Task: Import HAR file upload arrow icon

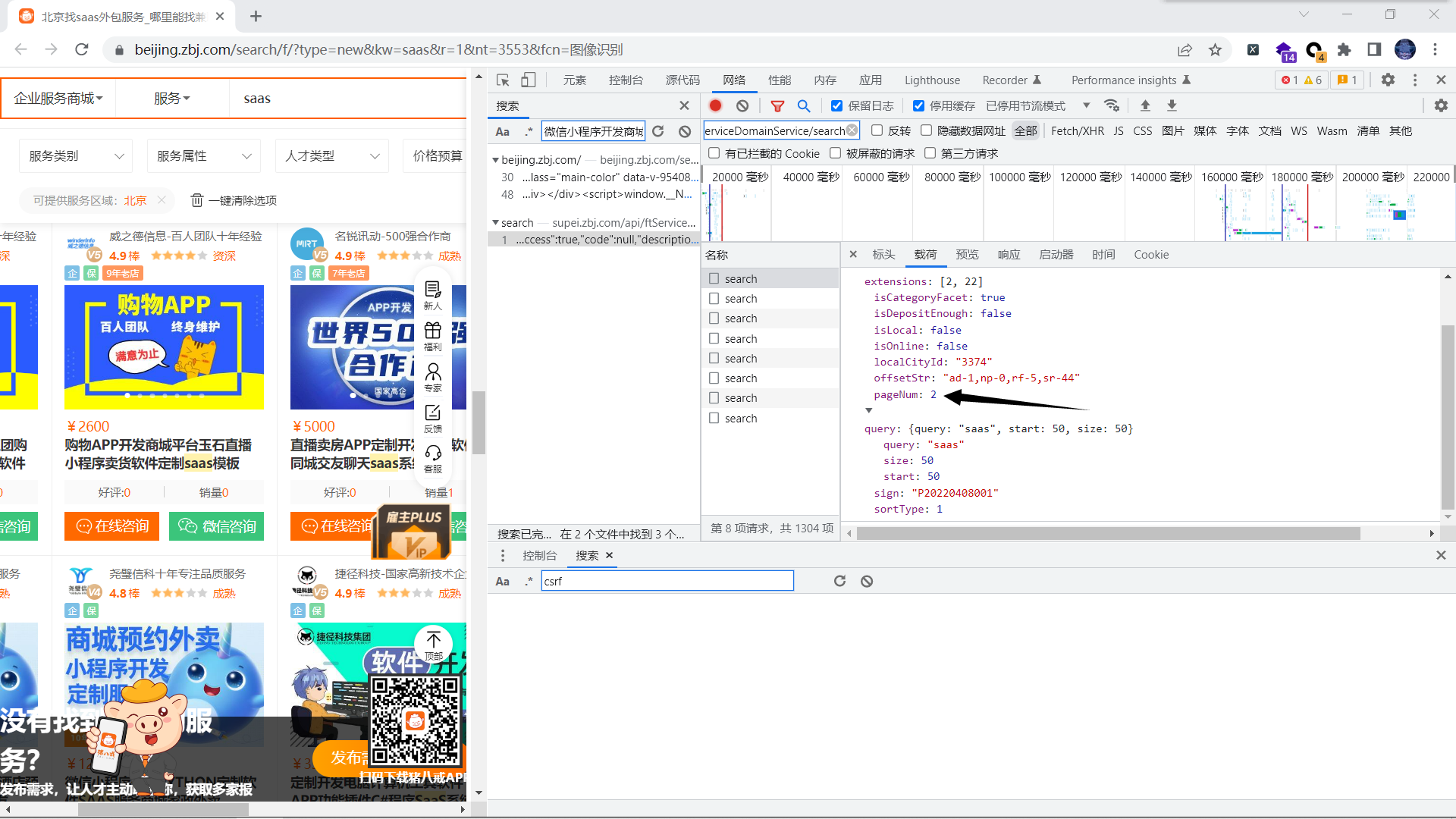Action: [1145, 105]
